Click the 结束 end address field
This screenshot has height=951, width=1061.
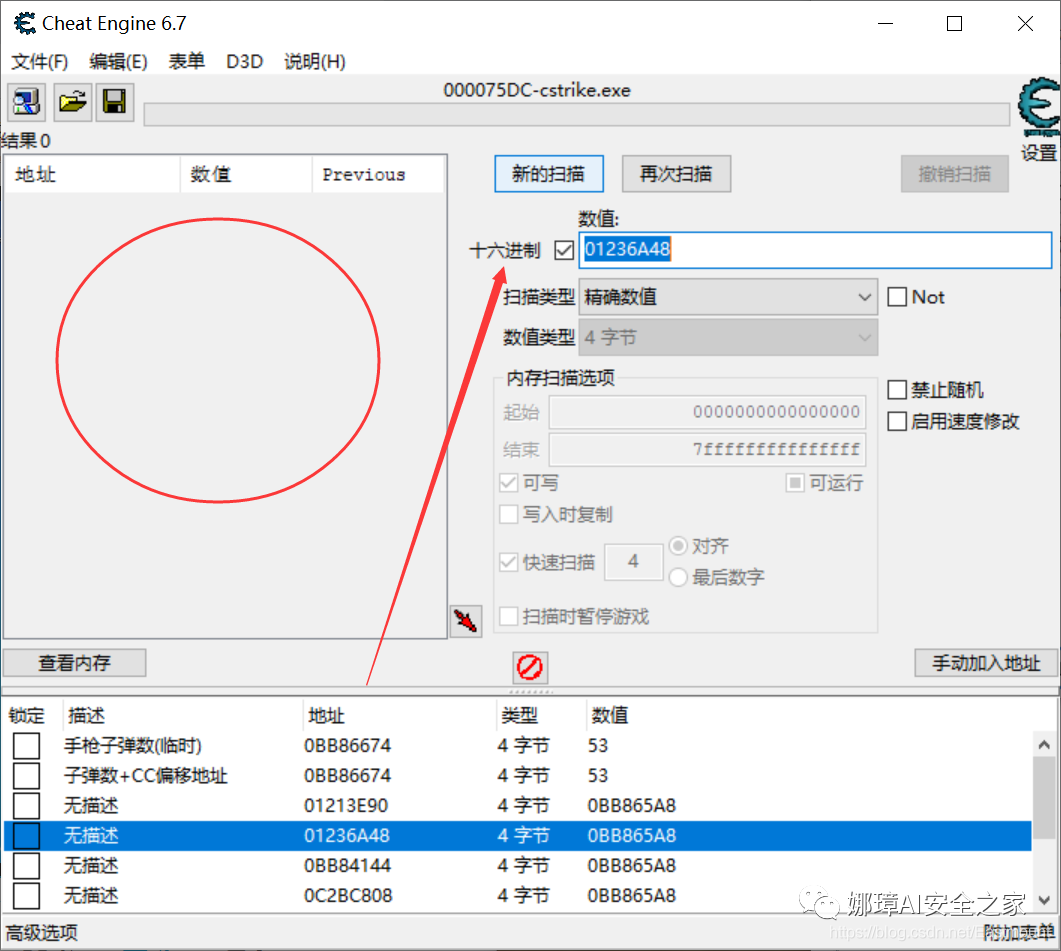[x=707, y=449]
